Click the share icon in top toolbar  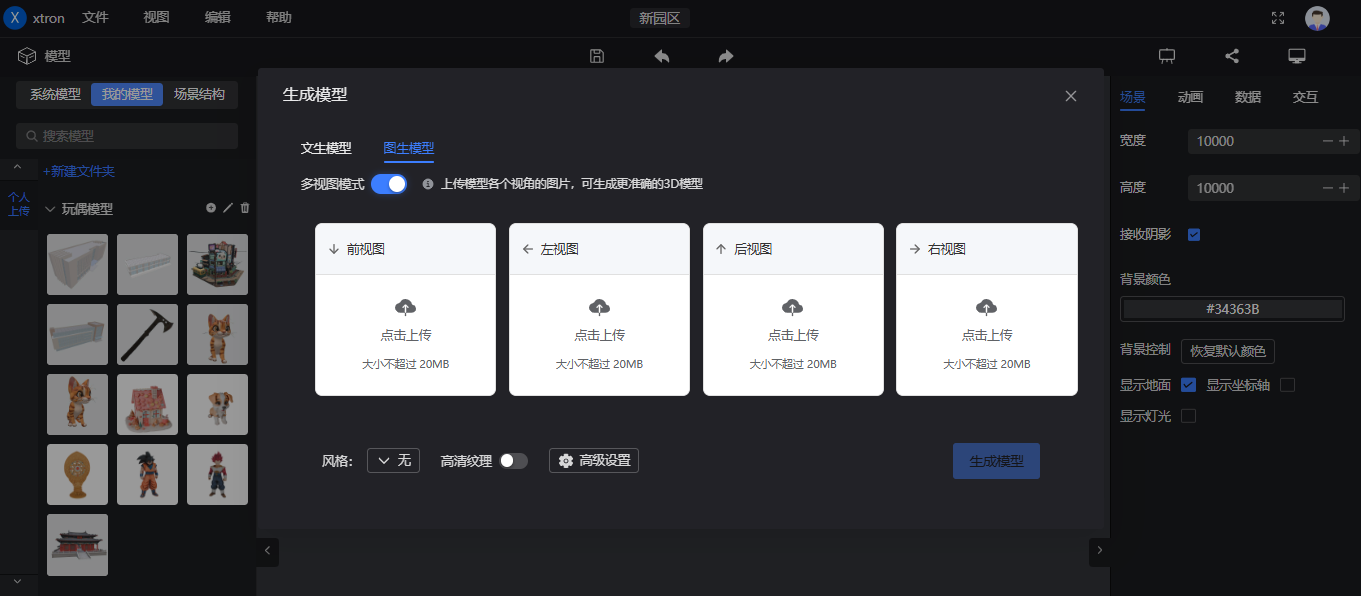pyautogui.click(x=1232, y=56)
